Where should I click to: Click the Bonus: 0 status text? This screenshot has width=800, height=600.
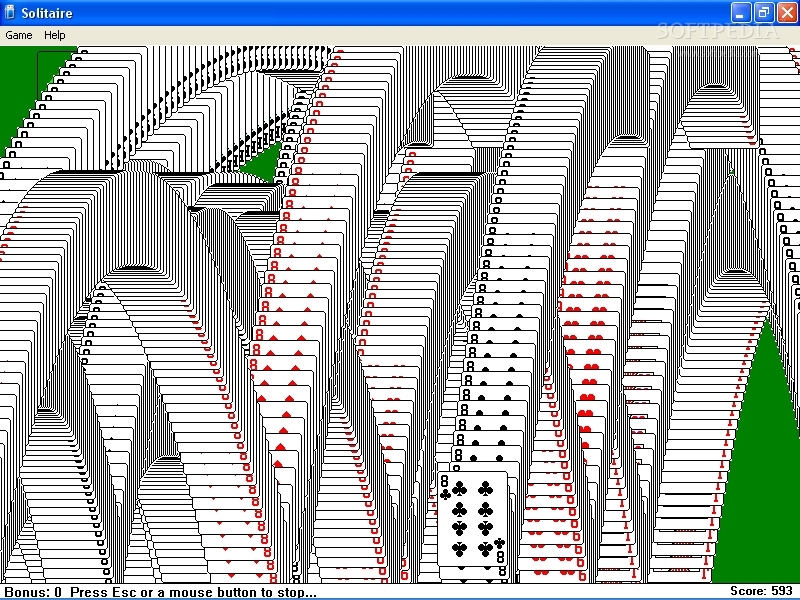pyautogui.click(x=33, y=592)
